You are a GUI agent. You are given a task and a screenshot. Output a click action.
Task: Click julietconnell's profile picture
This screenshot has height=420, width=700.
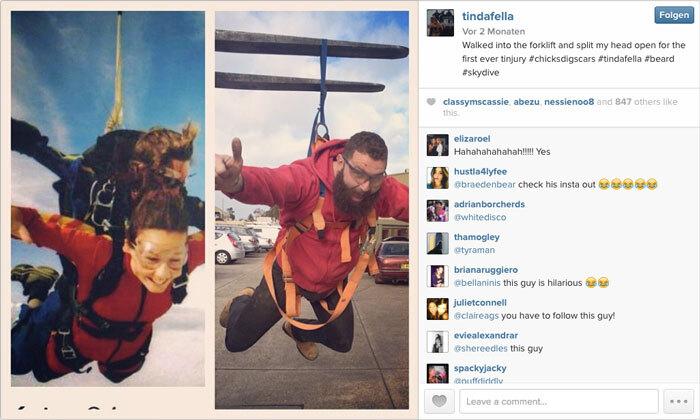click(x=438, y=309)
